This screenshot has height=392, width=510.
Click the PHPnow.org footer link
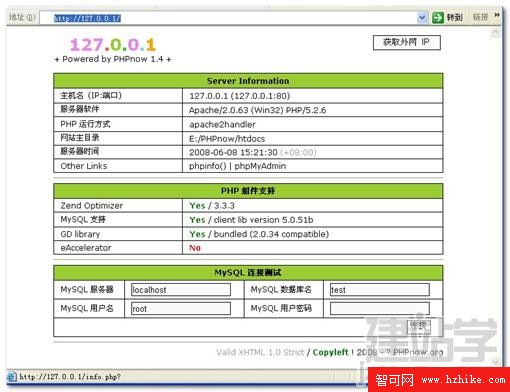click(x=418, y=352)
